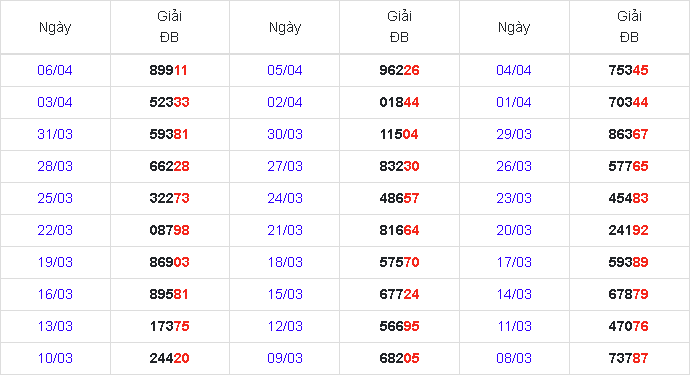Click the 19/03 date link
Screen dimensions: 690x375
pos(55,262)
